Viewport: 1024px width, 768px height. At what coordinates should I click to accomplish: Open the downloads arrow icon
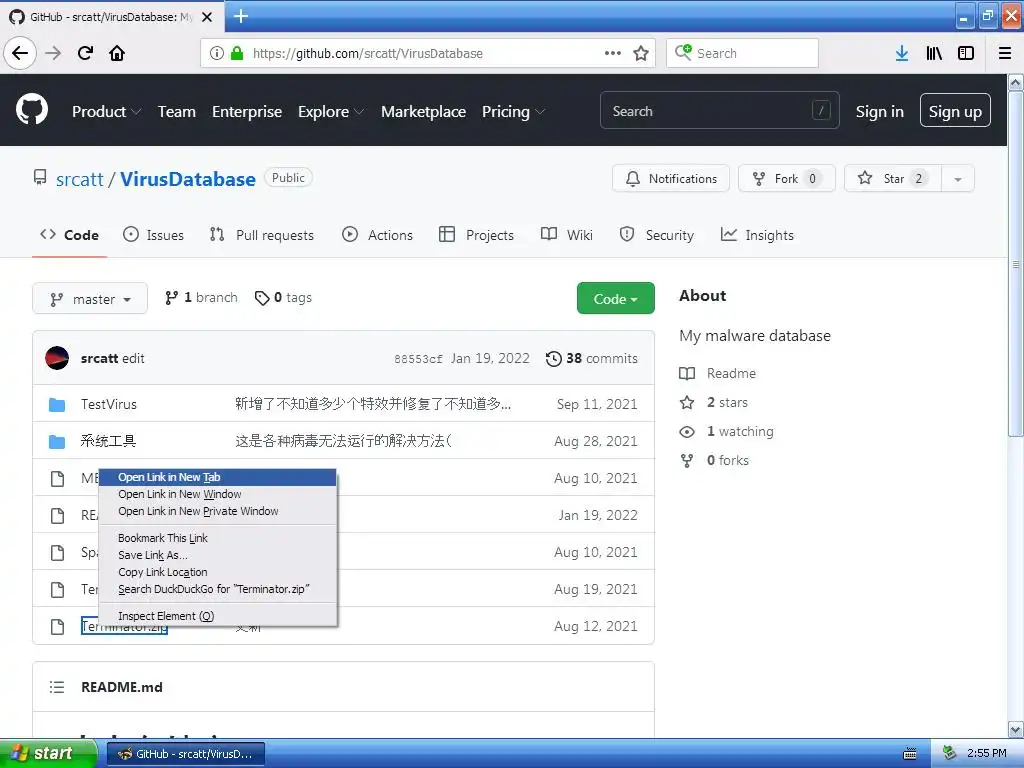[x=902, y=53]
